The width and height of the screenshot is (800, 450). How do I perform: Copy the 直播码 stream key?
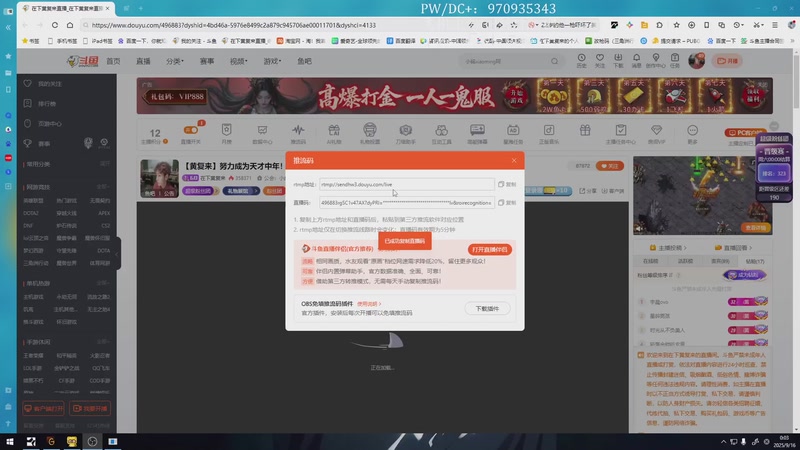[x=507, y=203]
